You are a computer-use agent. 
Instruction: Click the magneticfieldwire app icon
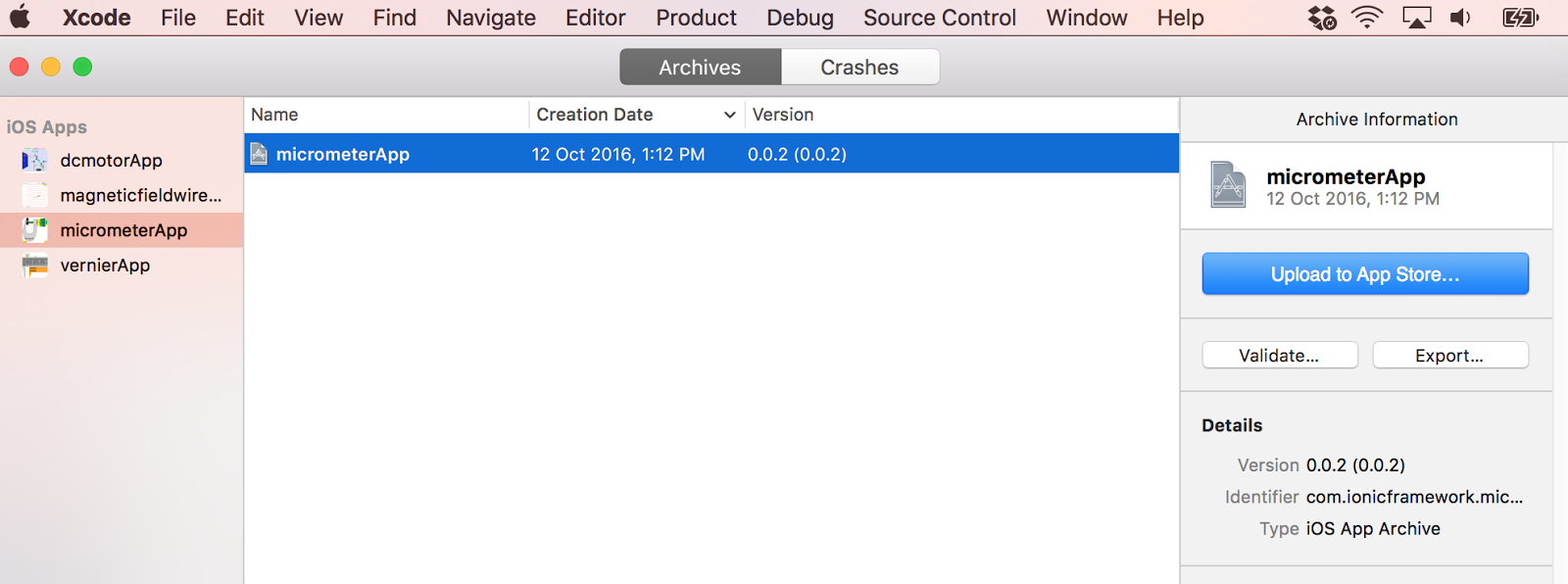click(34, 196)
